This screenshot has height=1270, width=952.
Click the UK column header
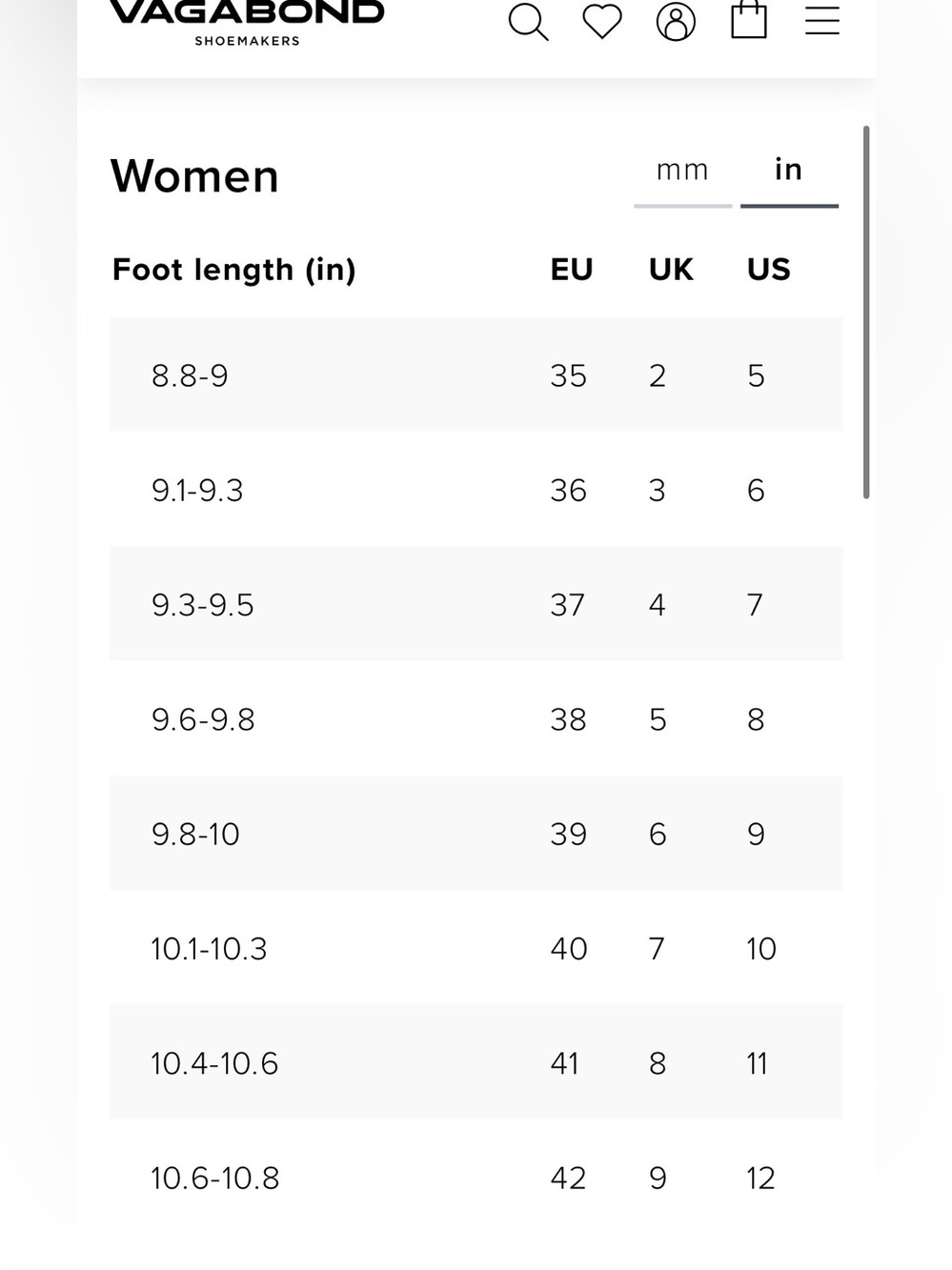671,270
